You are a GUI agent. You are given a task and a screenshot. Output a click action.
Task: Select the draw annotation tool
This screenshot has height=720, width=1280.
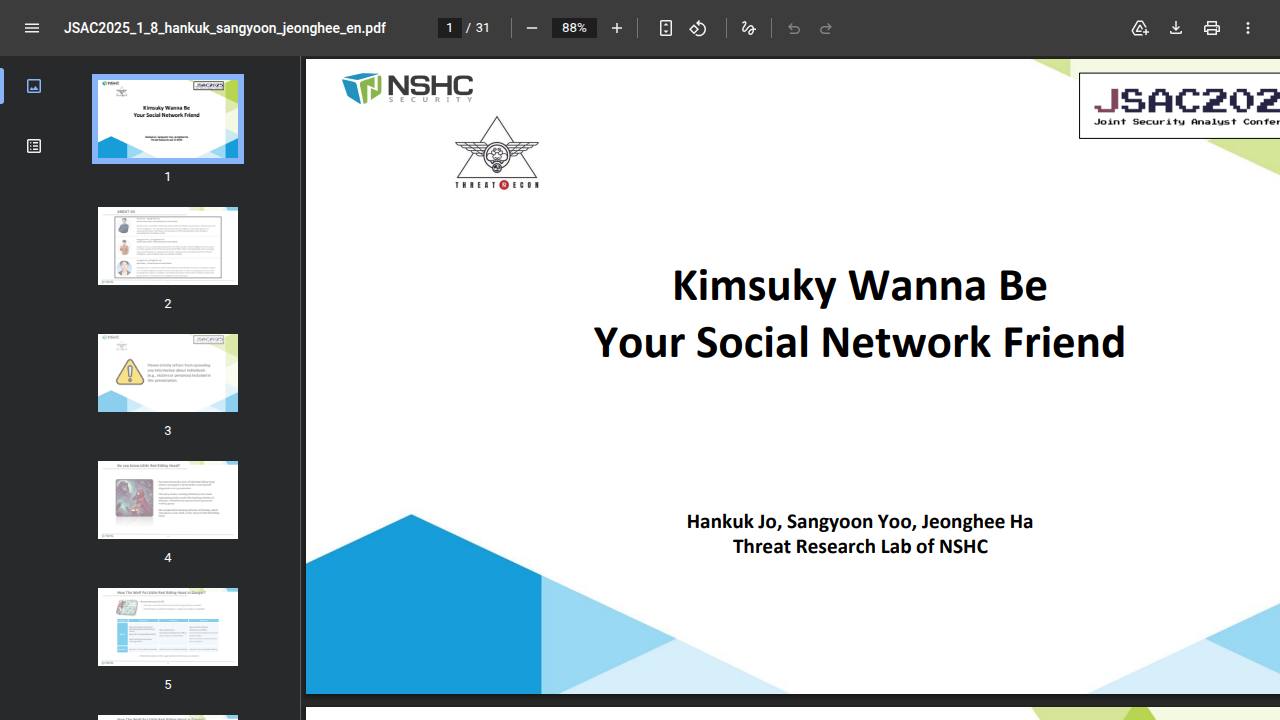pos(748,28)
